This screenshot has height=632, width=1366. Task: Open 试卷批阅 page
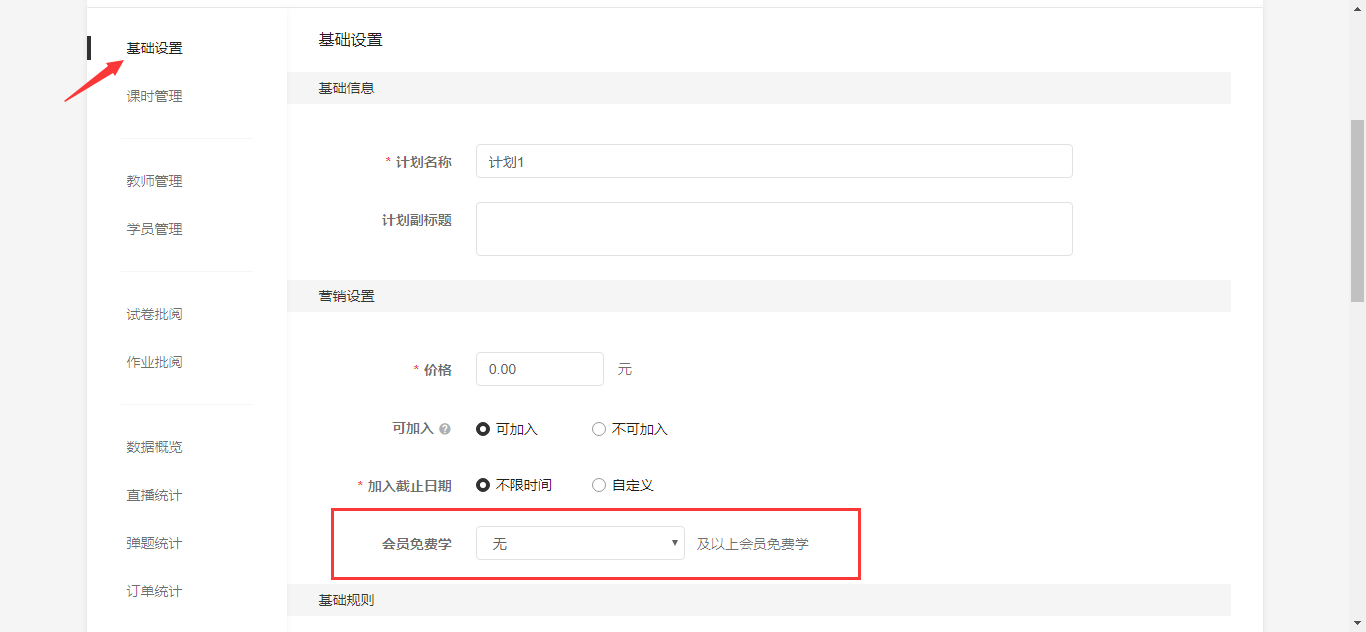point(154,314)
